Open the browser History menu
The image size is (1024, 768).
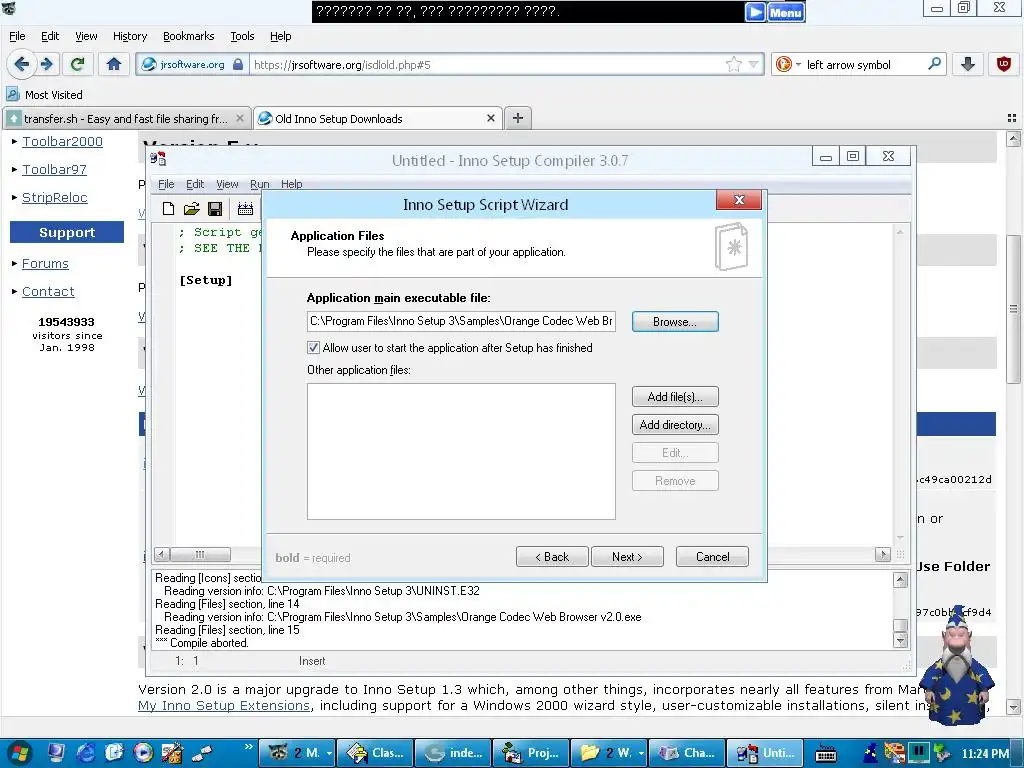[130, 36]
